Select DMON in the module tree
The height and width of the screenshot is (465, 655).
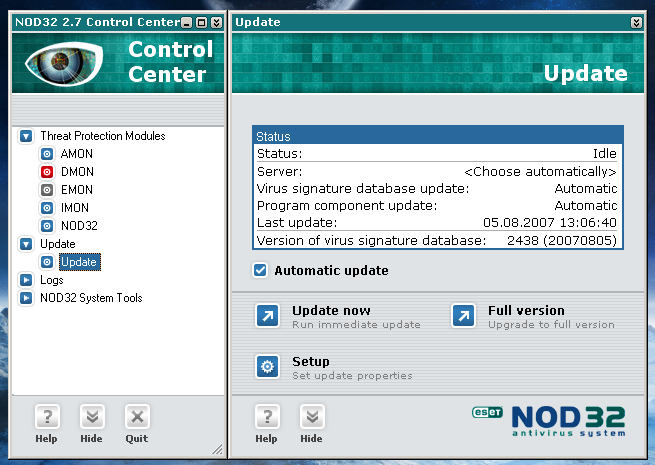[x=77, y=172]
